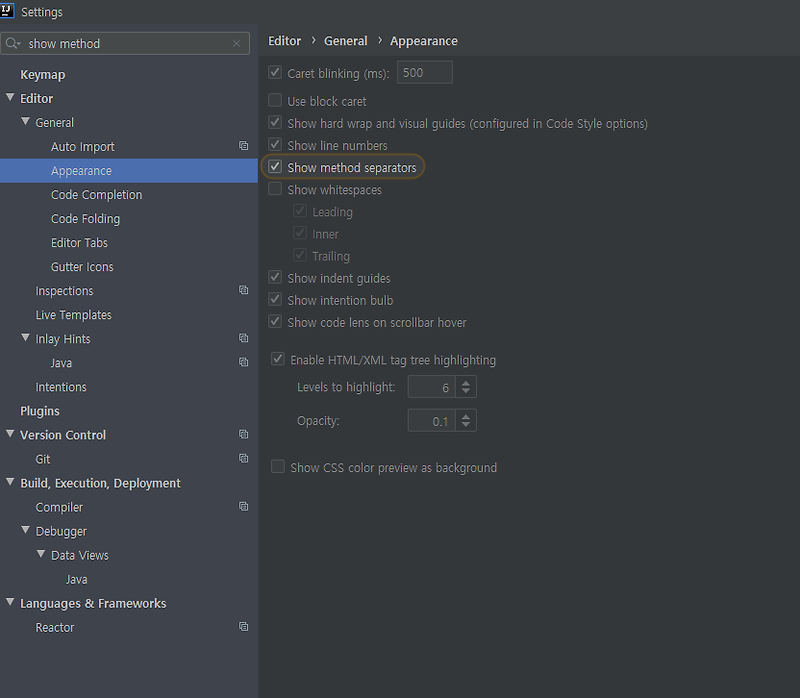
Task: Click the project-level icon beside Live Templates
Action: (243, 314)
